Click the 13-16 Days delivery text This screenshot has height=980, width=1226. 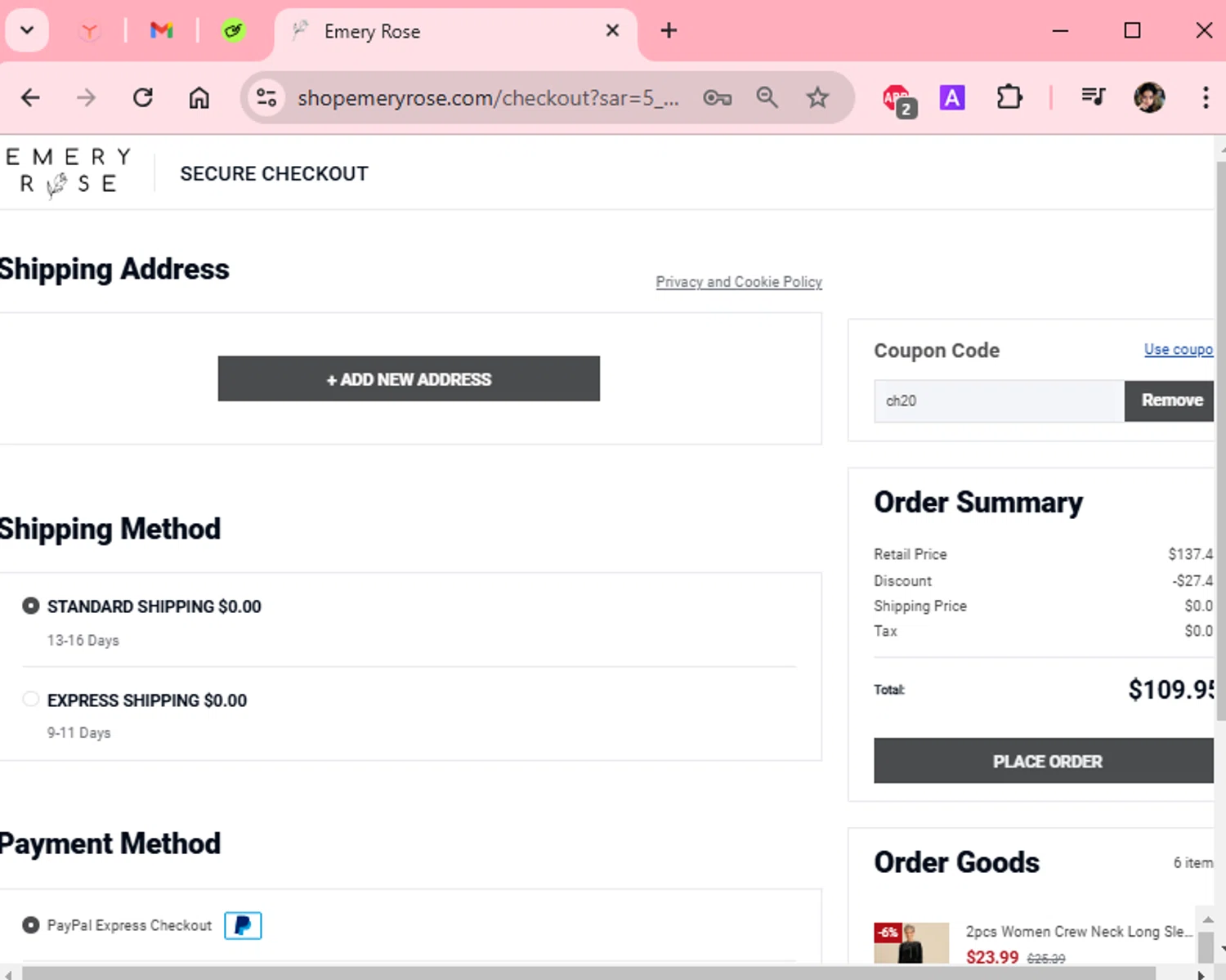coord(83,640)
